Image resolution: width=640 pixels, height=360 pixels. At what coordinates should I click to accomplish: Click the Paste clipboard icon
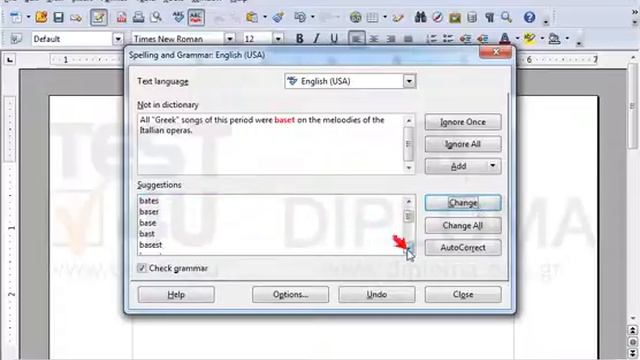[252, 17]
